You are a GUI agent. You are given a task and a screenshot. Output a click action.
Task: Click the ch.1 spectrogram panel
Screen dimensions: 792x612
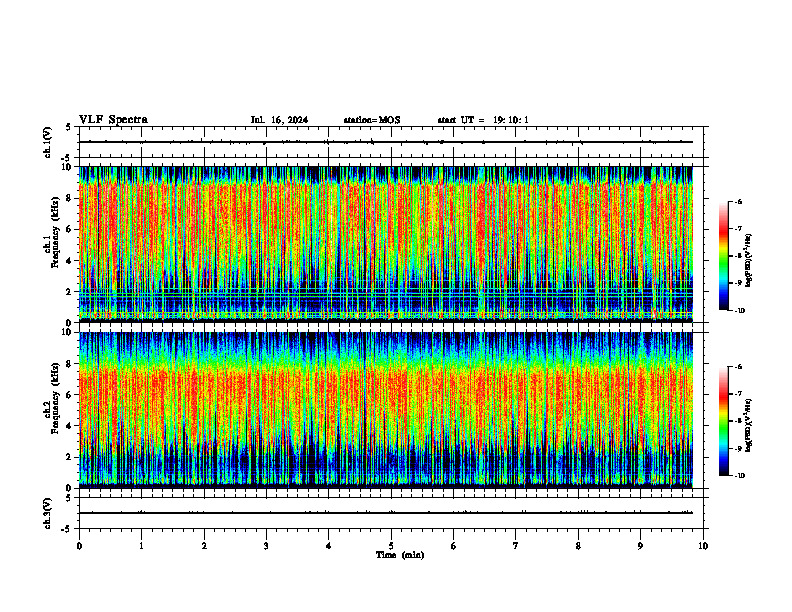tap(386, 244)
